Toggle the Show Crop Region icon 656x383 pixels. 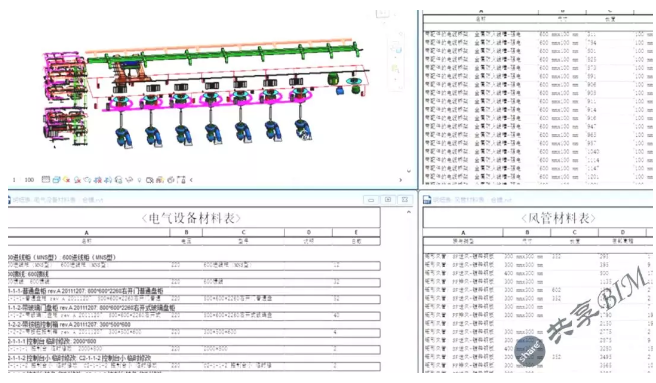coord(108,180)
